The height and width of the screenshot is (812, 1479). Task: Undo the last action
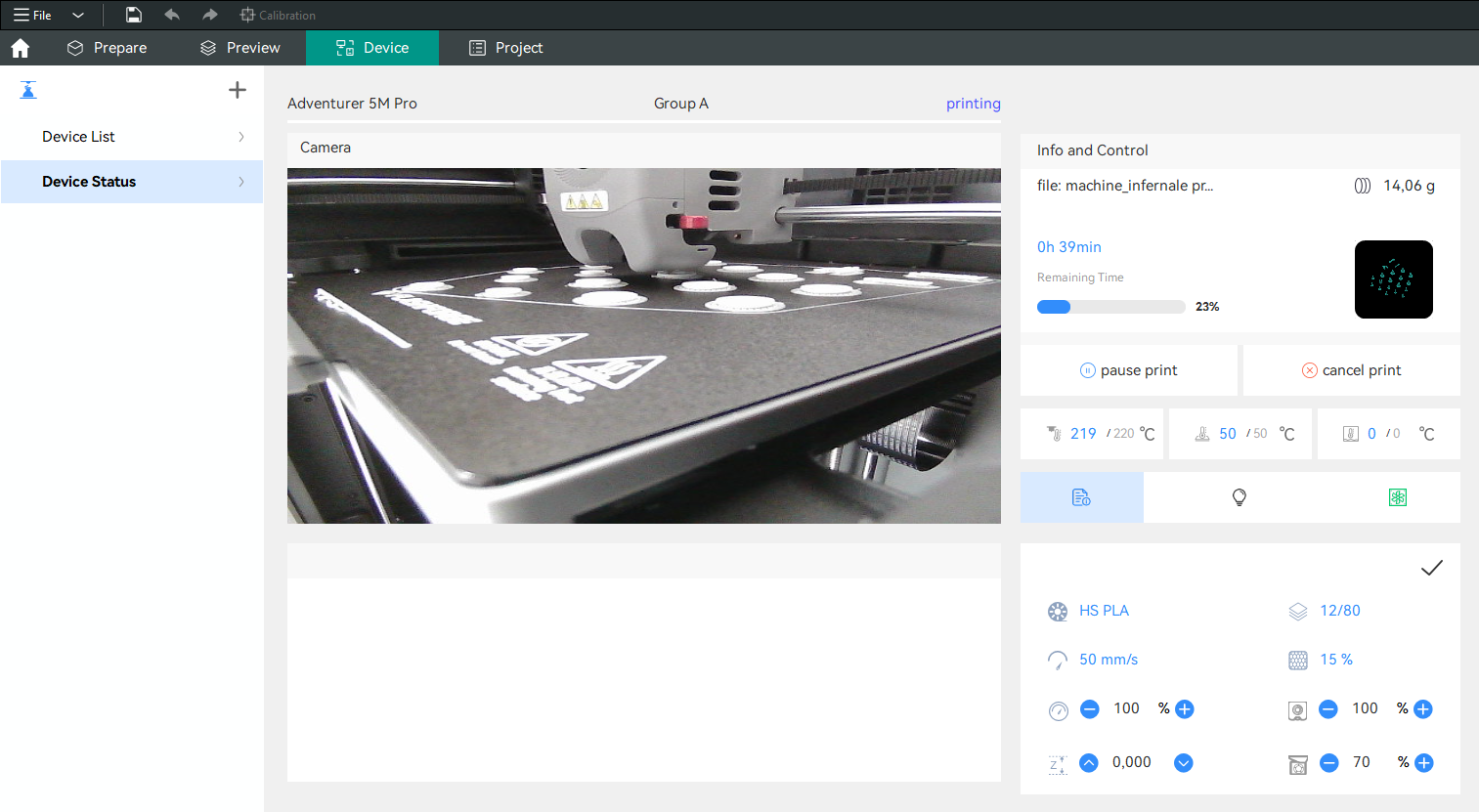[x=172, y=15]
